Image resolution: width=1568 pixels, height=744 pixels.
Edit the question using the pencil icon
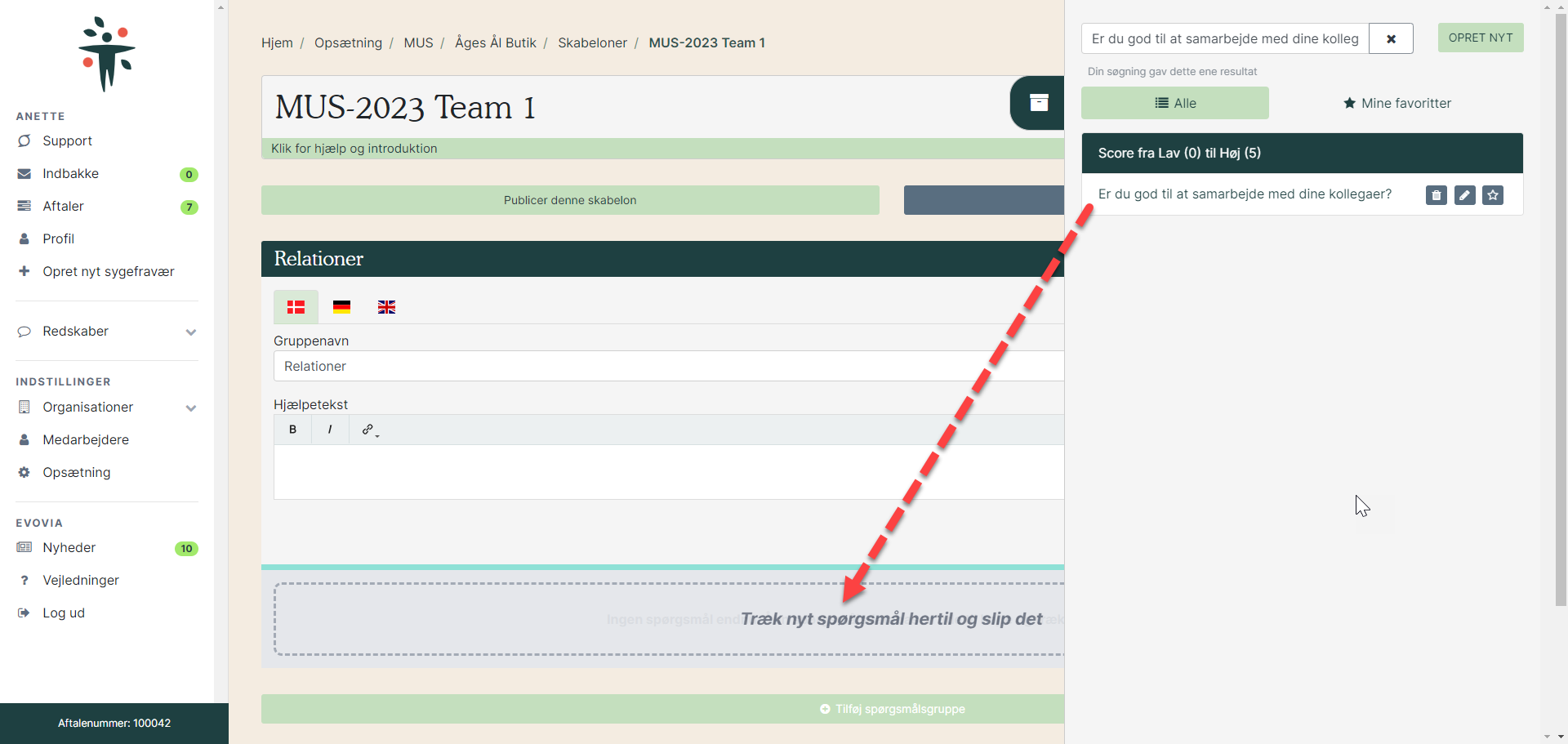[x=1464, y=195]
